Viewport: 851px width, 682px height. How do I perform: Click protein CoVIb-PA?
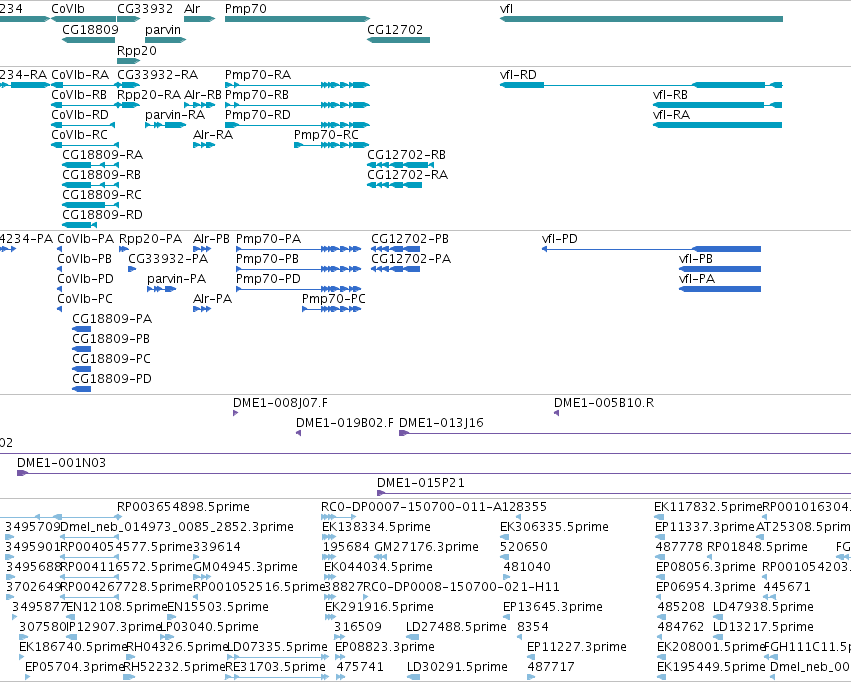[60, 249]
